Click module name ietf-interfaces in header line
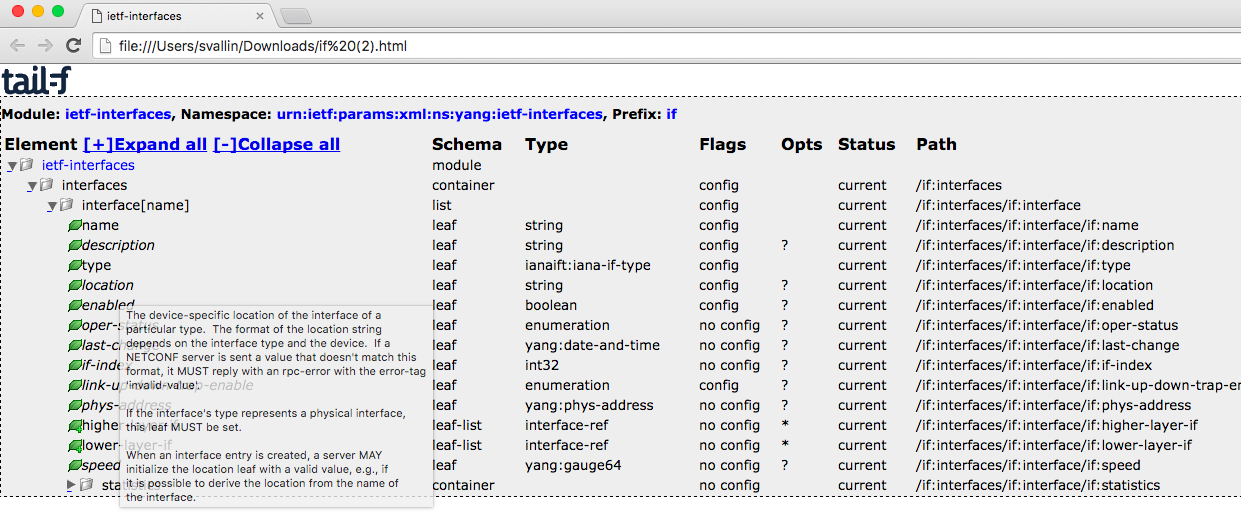The width and height of the screenshot is (1241, 516). click(118, 114)
